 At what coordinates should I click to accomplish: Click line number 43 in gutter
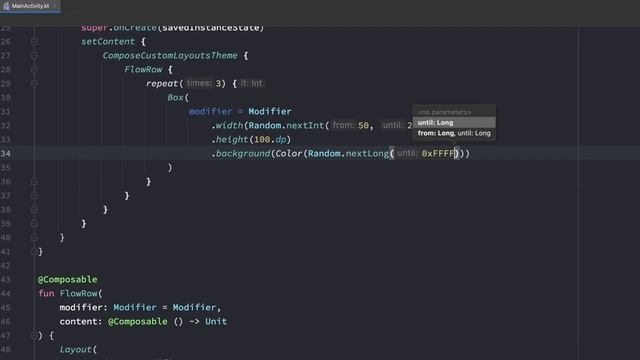point(6,280)
